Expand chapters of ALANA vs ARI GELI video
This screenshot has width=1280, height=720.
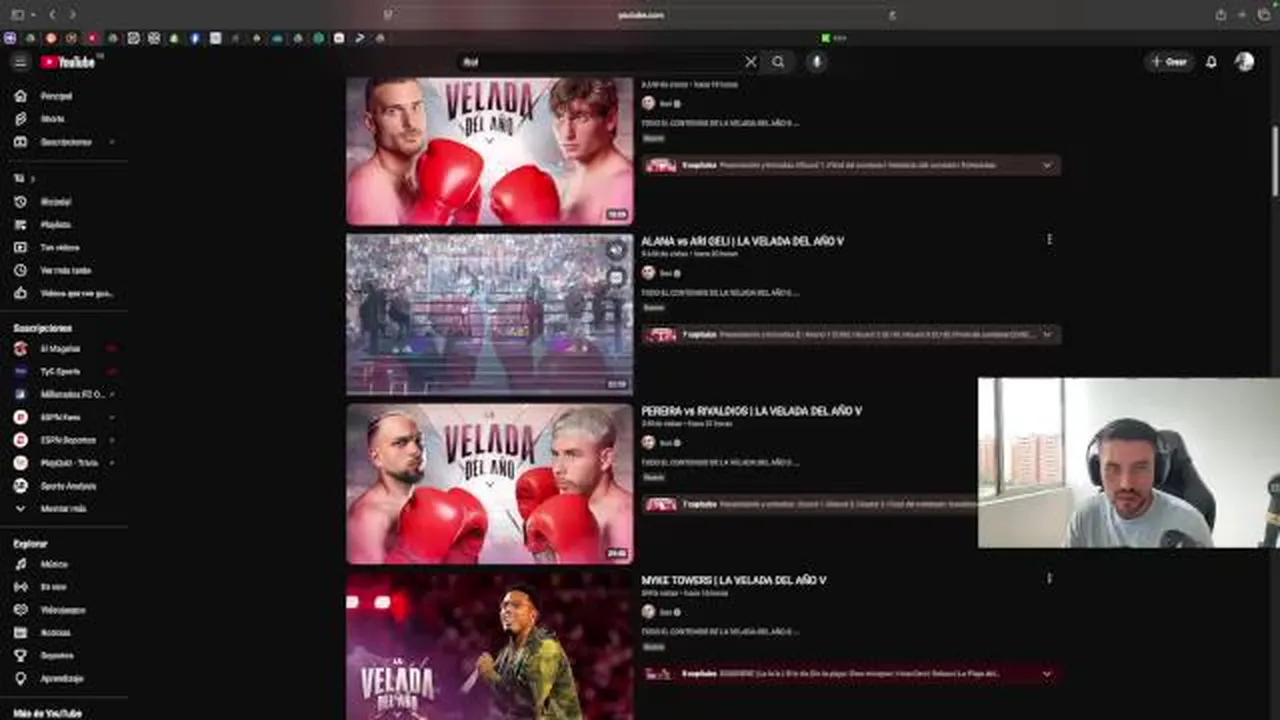click(1047, 335)
